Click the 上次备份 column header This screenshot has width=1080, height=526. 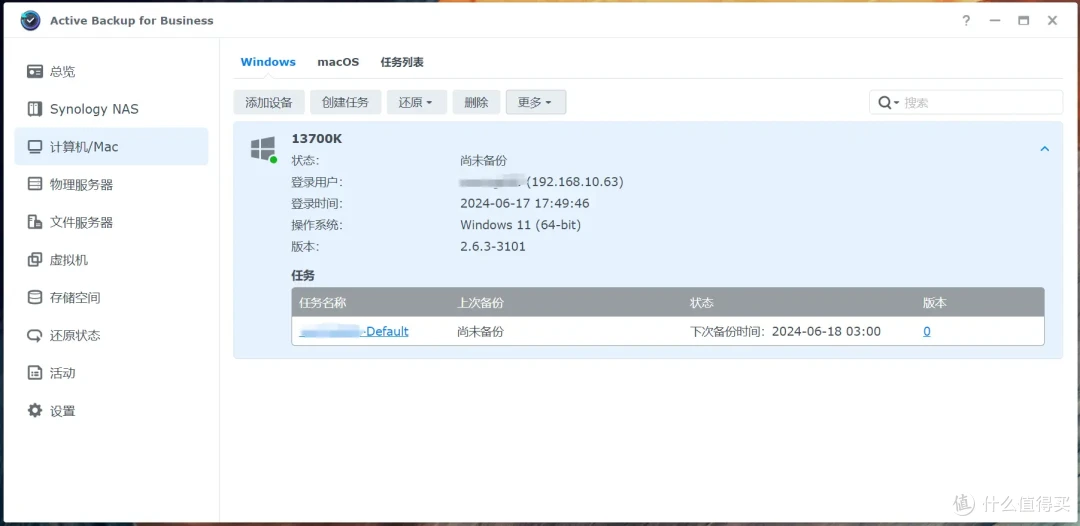(481, 303)
